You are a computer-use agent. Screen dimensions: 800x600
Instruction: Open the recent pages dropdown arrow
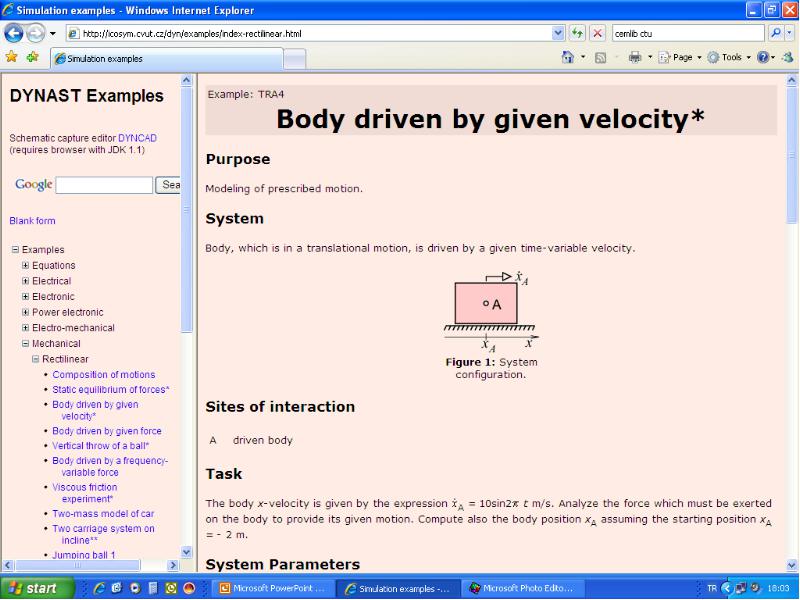53,34
